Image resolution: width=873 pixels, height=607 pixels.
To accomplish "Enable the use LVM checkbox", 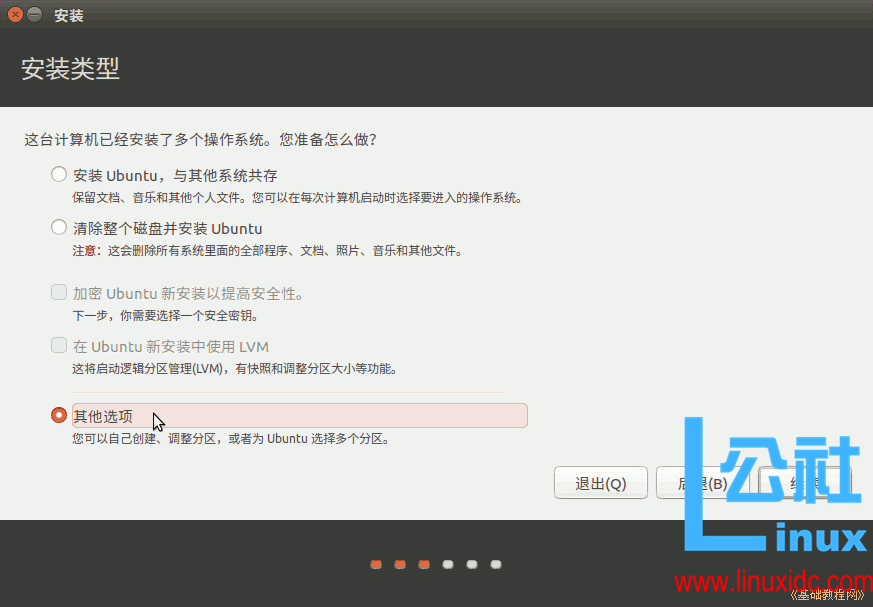I will [x=59, y=345].
